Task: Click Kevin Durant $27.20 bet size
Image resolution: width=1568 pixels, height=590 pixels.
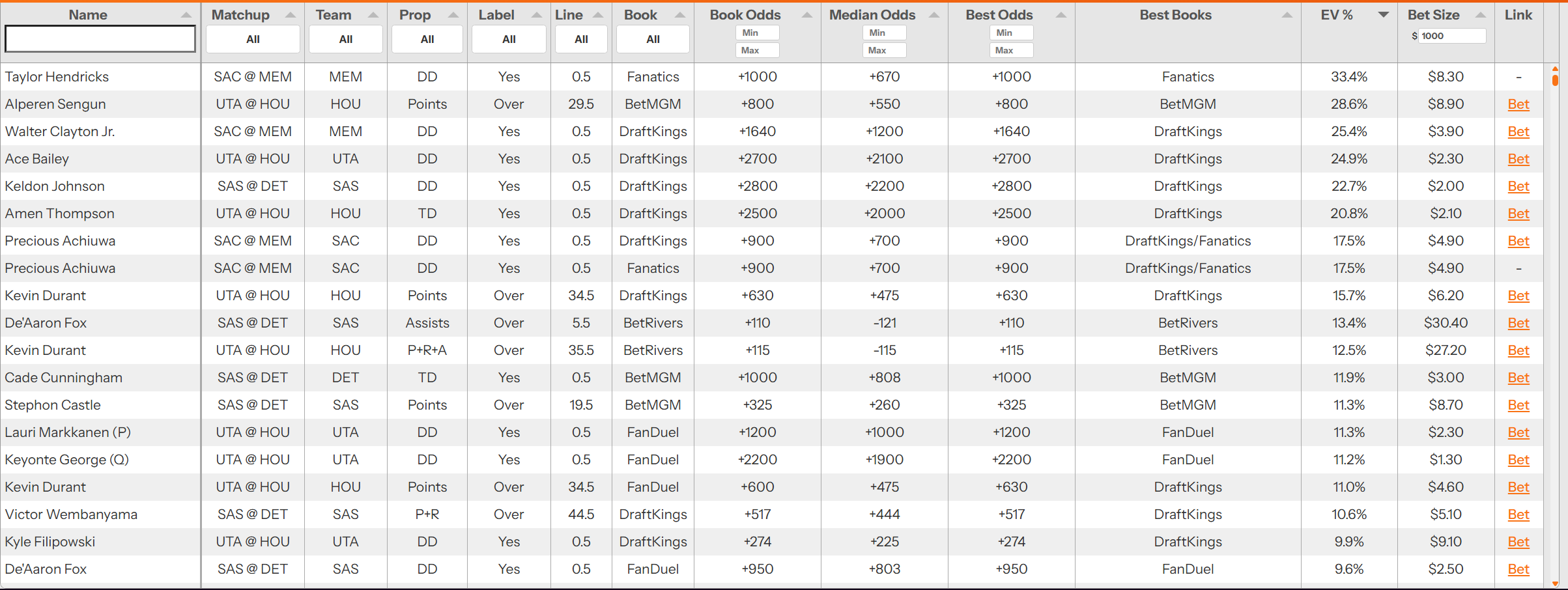Action: pos(1446,350)
